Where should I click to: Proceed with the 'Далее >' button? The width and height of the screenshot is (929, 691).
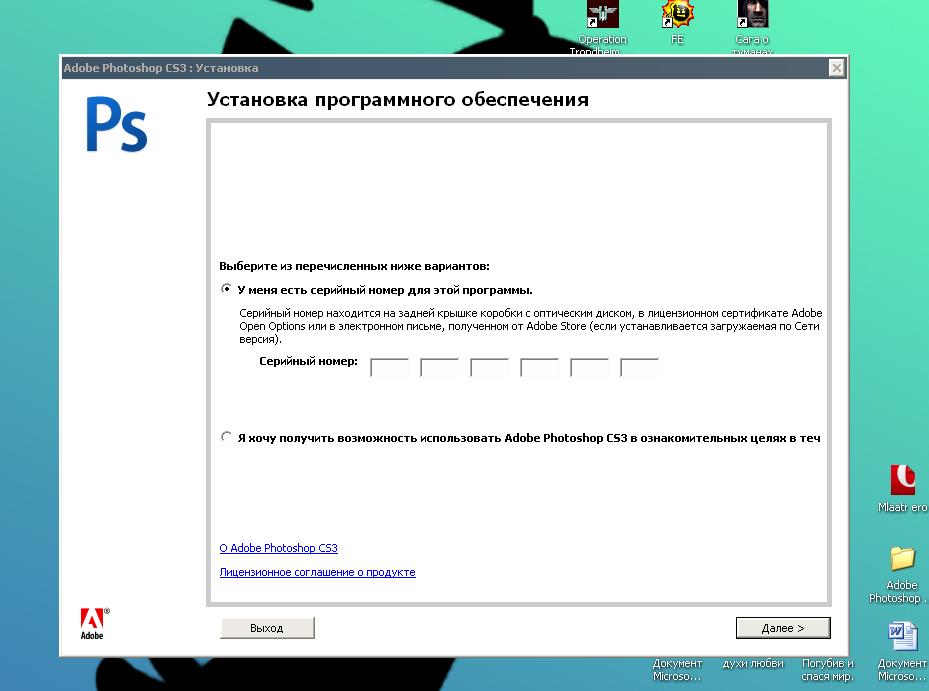[783, 628]
